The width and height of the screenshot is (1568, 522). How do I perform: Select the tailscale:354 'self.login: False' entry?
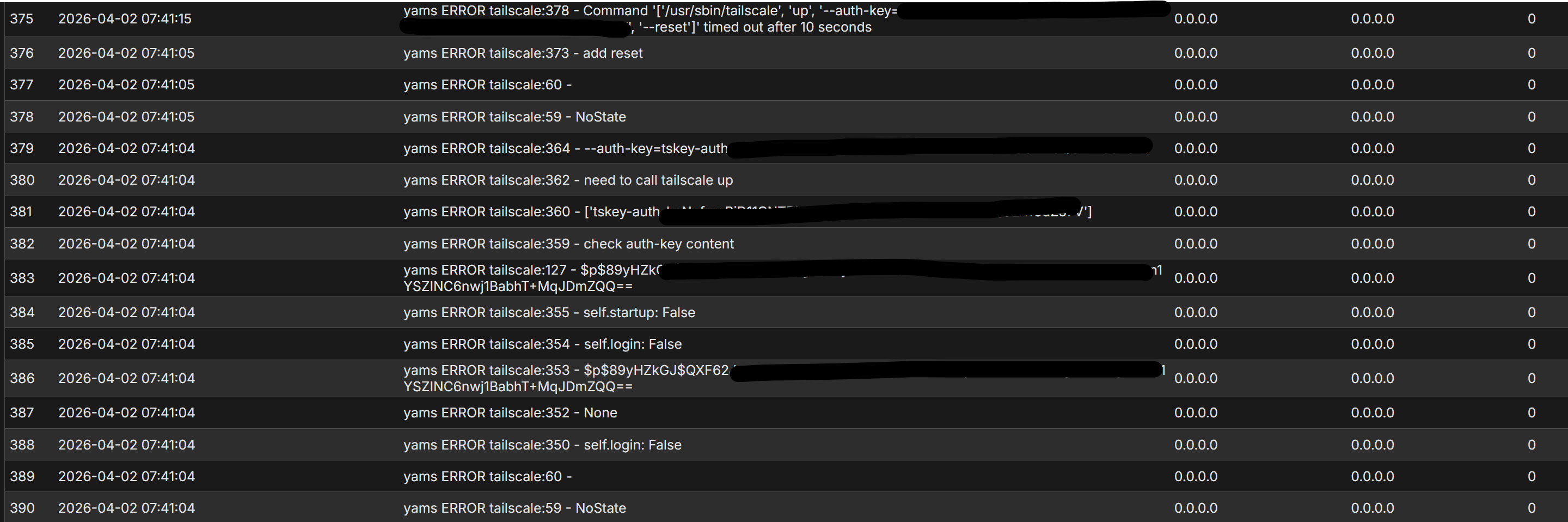[x=542, y=344]
